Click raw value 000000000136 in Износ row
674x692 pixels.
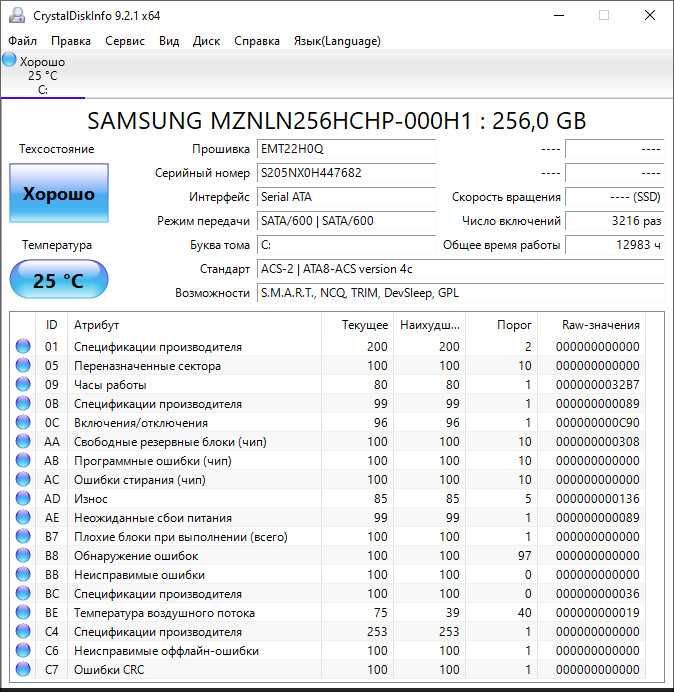(x=598, y=499)
